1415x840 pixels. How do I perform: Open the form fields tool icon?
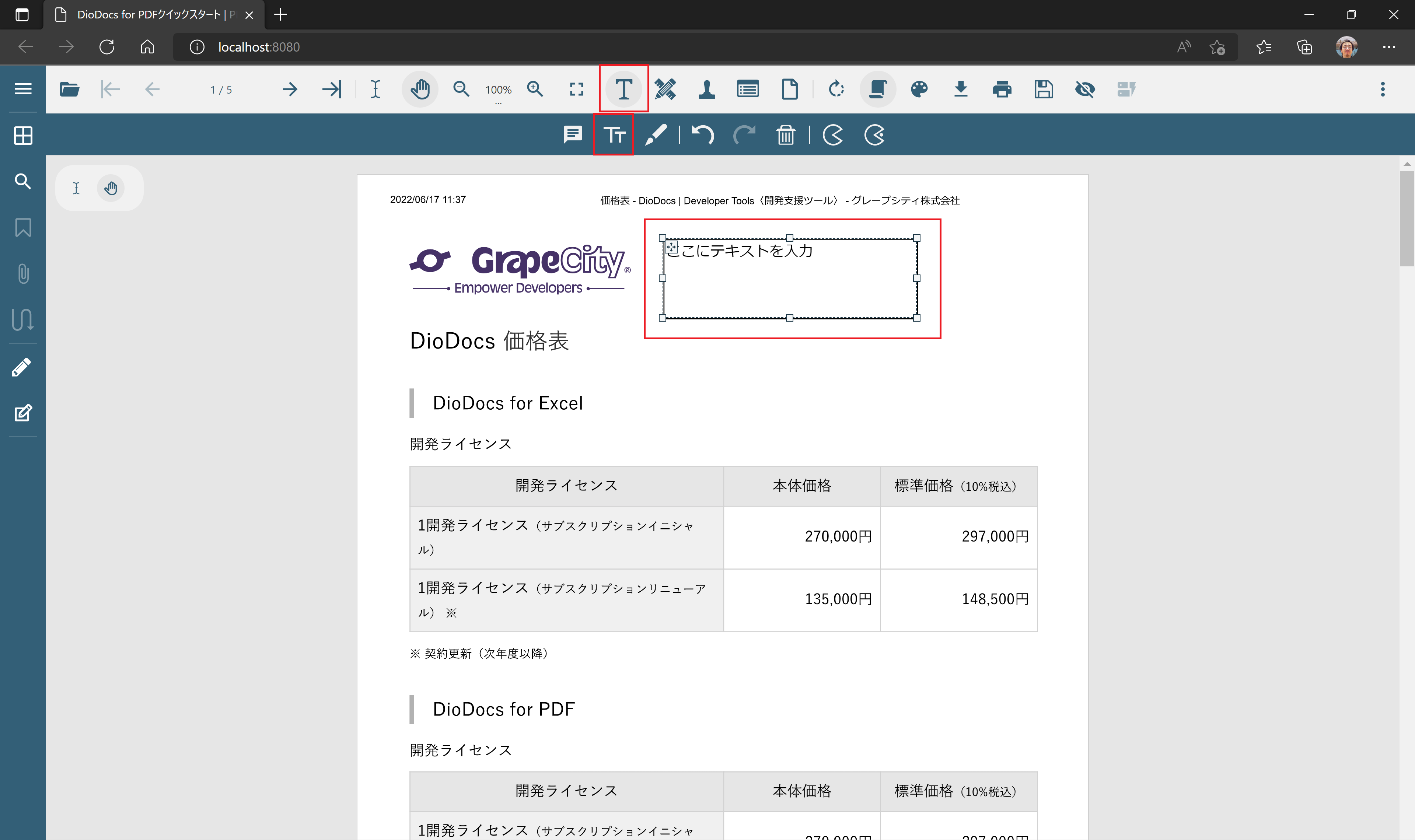coord(748,90)
